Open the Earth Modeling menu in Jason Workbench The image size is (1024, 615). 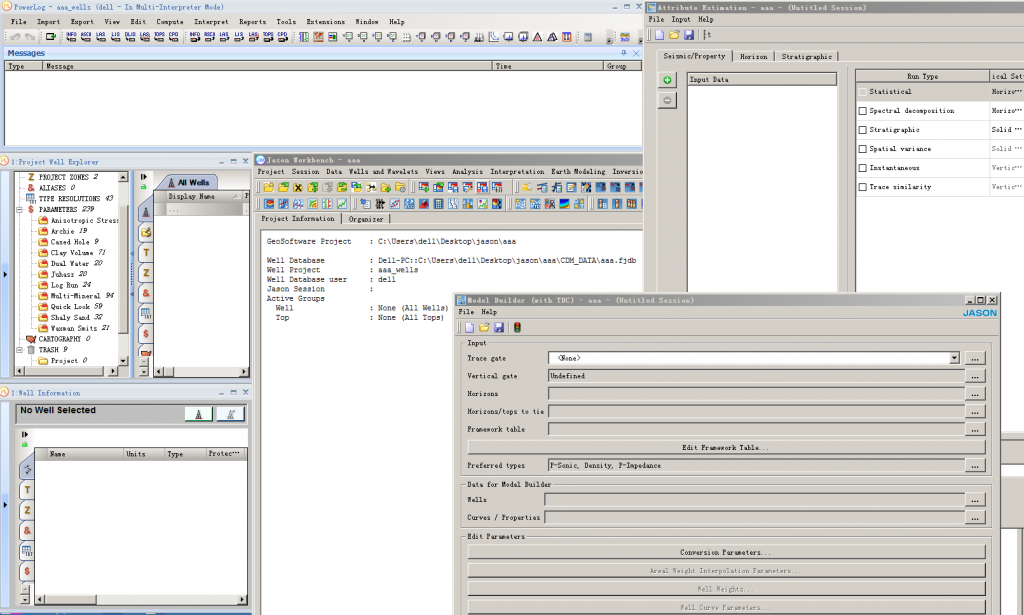tap(578, 172)
